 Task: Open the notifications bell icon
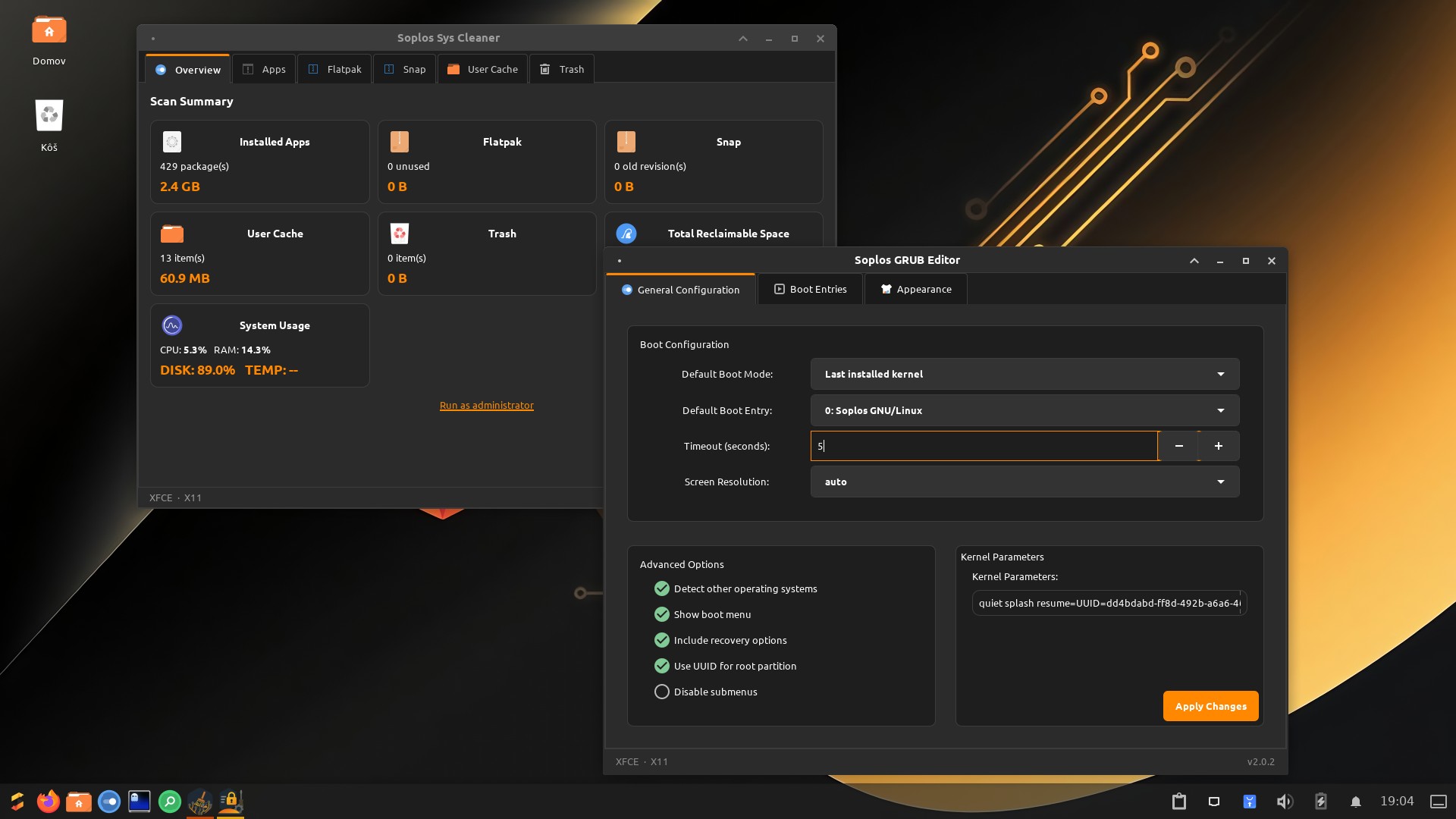[1356, 802]
